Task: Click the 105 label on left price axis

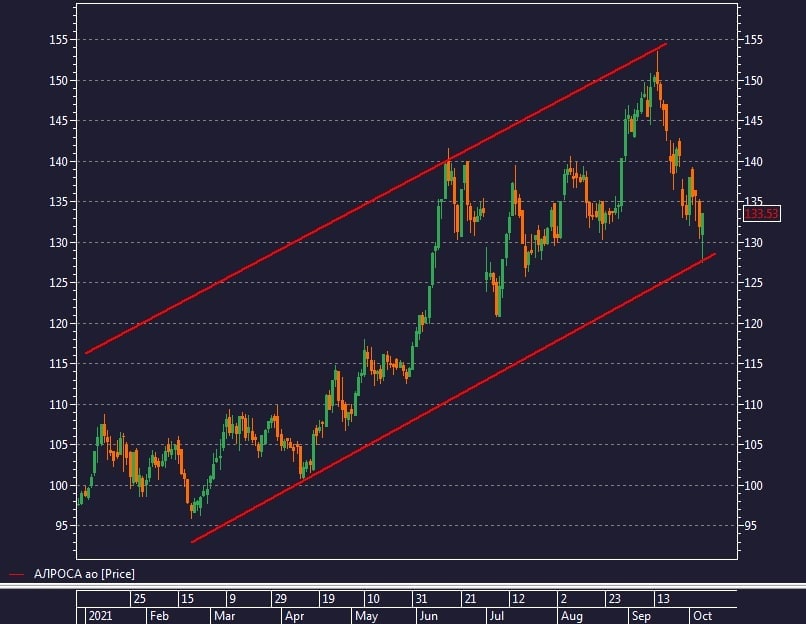Action: (58, 445)
